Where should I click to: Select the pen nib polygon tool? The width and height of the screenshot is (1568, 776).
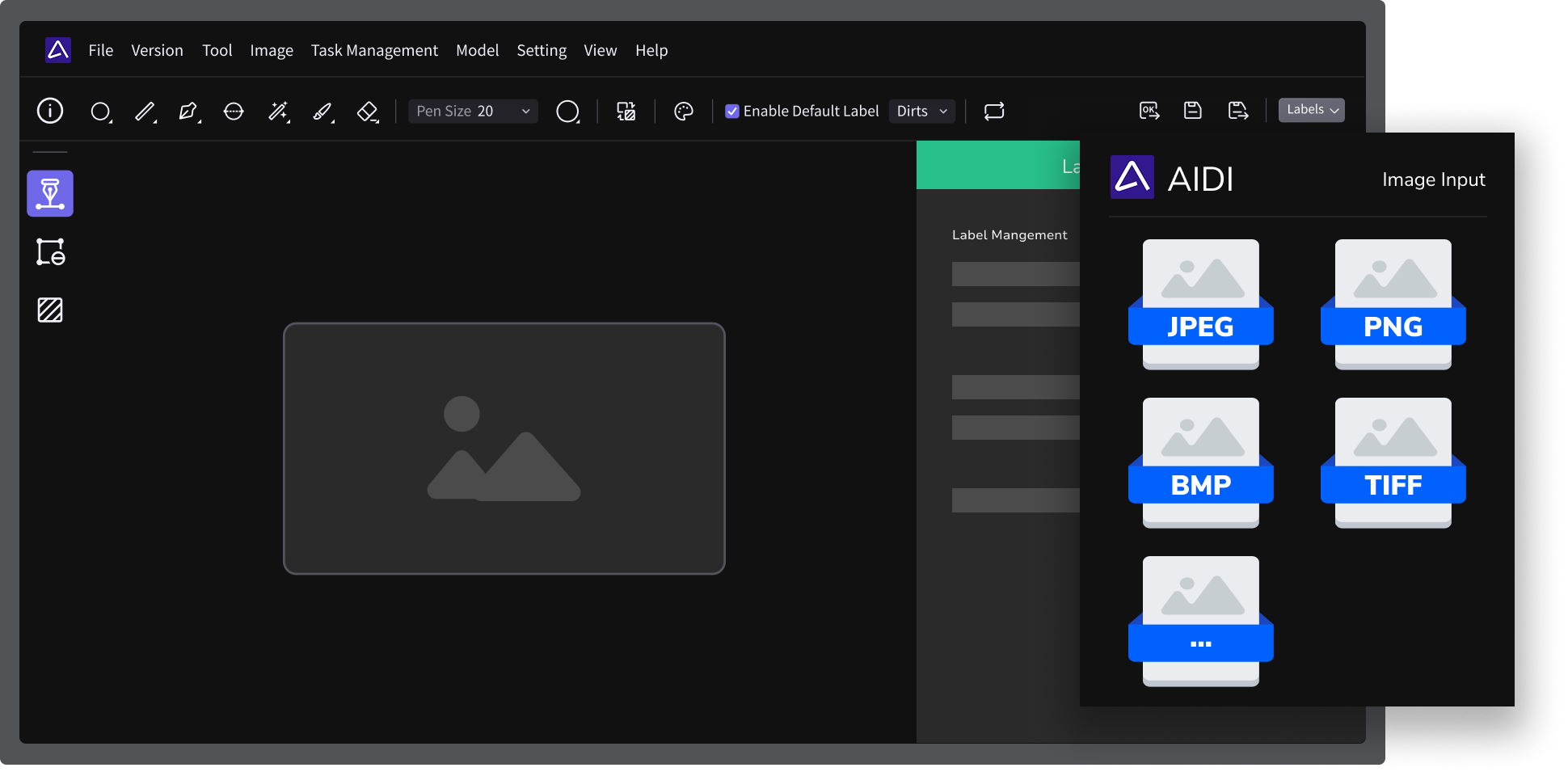(188, 112)
